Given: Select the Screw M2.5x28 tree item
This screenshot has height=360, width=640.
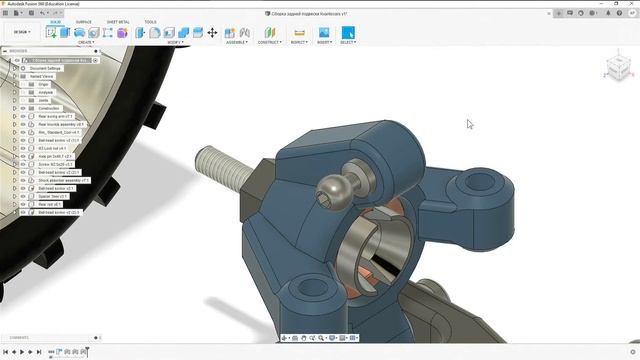Looking at the screenshot, I should (55, 164).
